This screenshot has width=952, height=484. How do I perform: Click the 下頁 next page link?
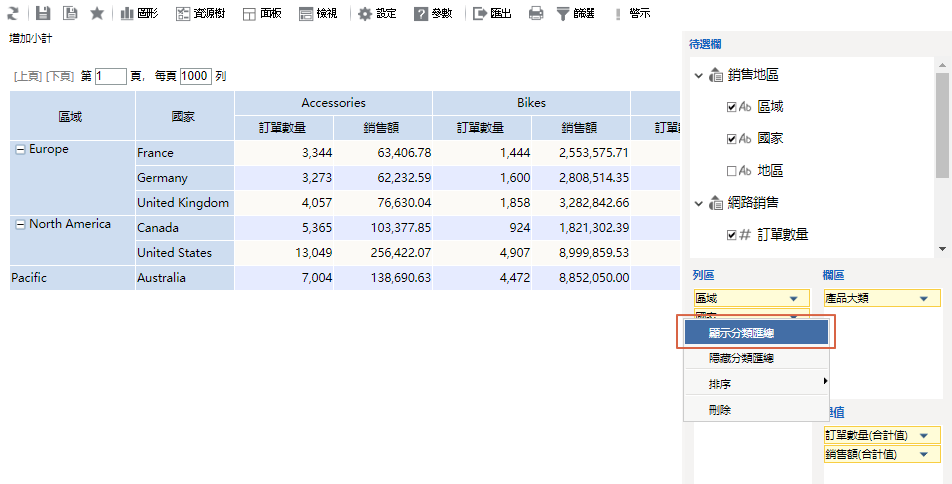pyautogui.click(x=61, y=76)
